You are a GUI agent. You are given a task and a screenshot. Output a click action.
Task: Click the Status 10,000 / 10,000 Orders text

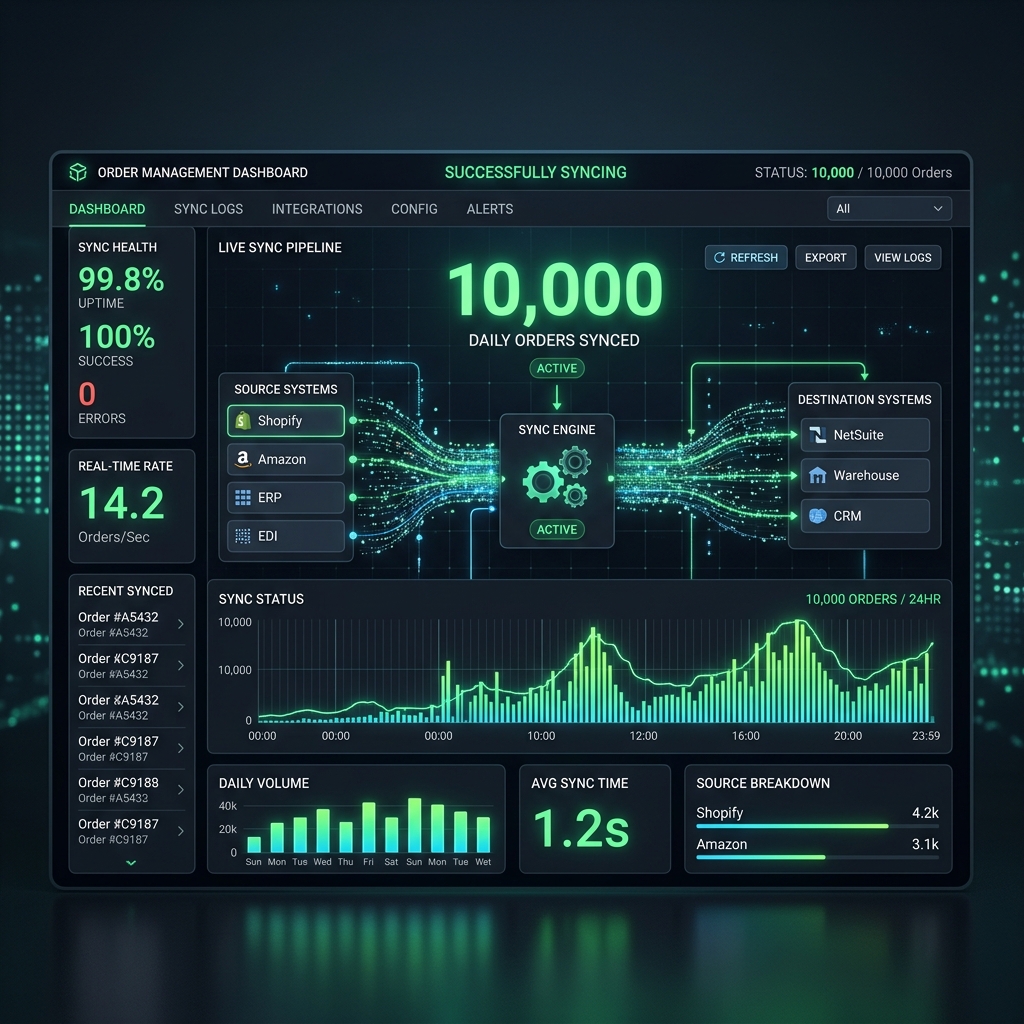[853, 172]
